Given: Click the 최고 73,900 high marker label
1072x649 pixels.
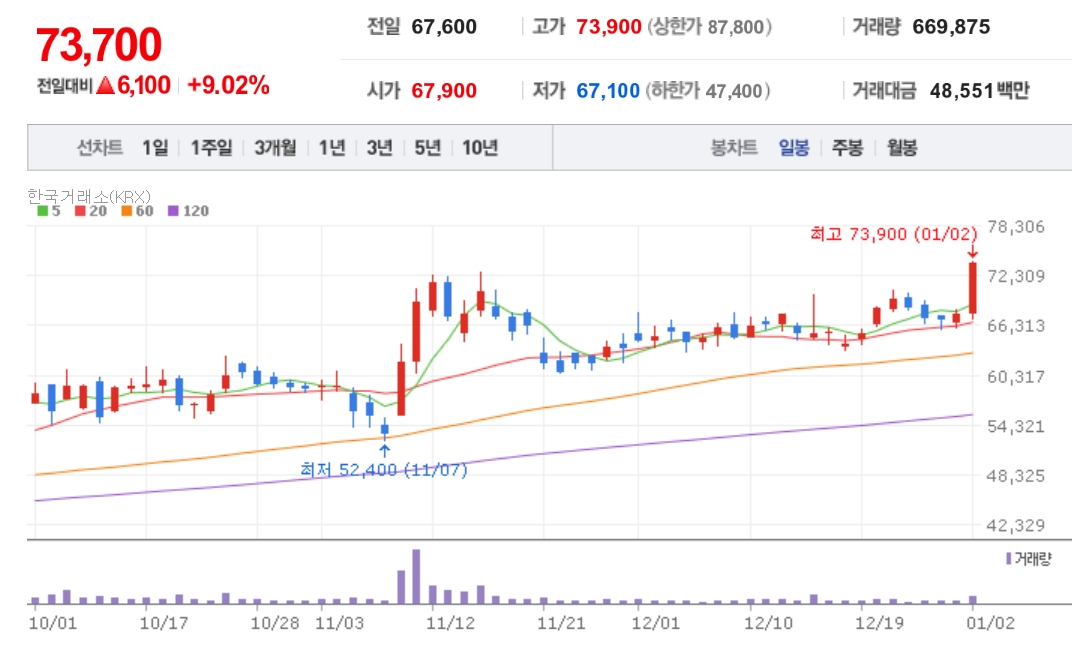Looking at the screenshot, I should tap(894, 235).
